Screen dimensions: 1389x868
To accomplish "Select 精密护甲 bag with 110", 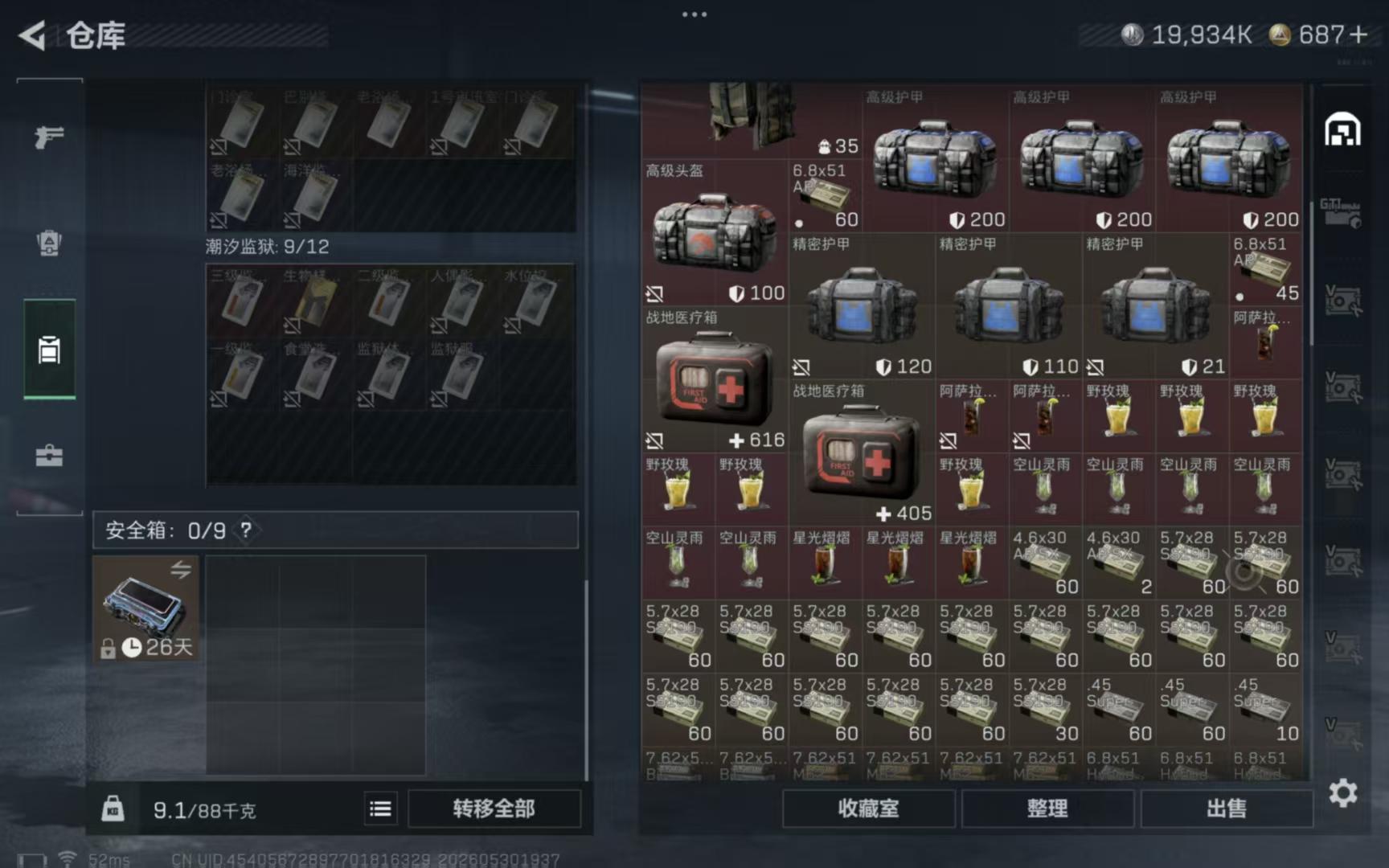I will 1009,306.
